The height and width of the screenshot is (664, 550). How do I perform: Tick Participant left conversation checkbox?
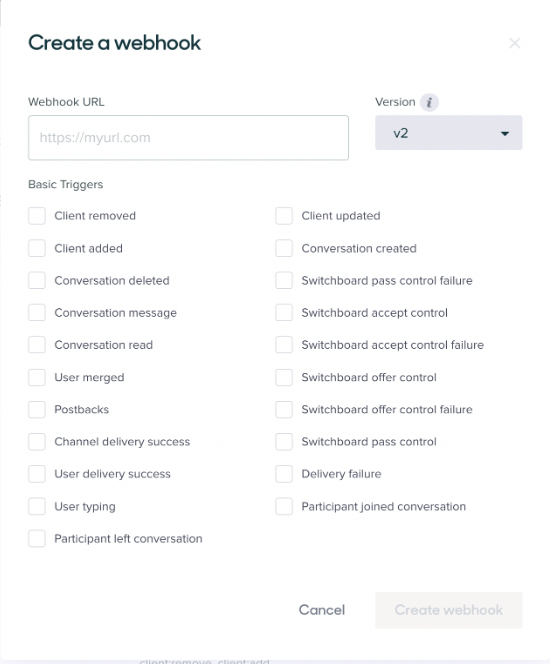[37, 539]
